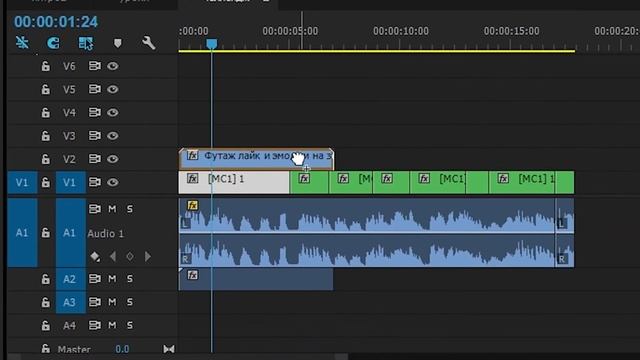This screenshot has height=360, width=640.
Task: Target track A1 header
Action: coord(71,233)
